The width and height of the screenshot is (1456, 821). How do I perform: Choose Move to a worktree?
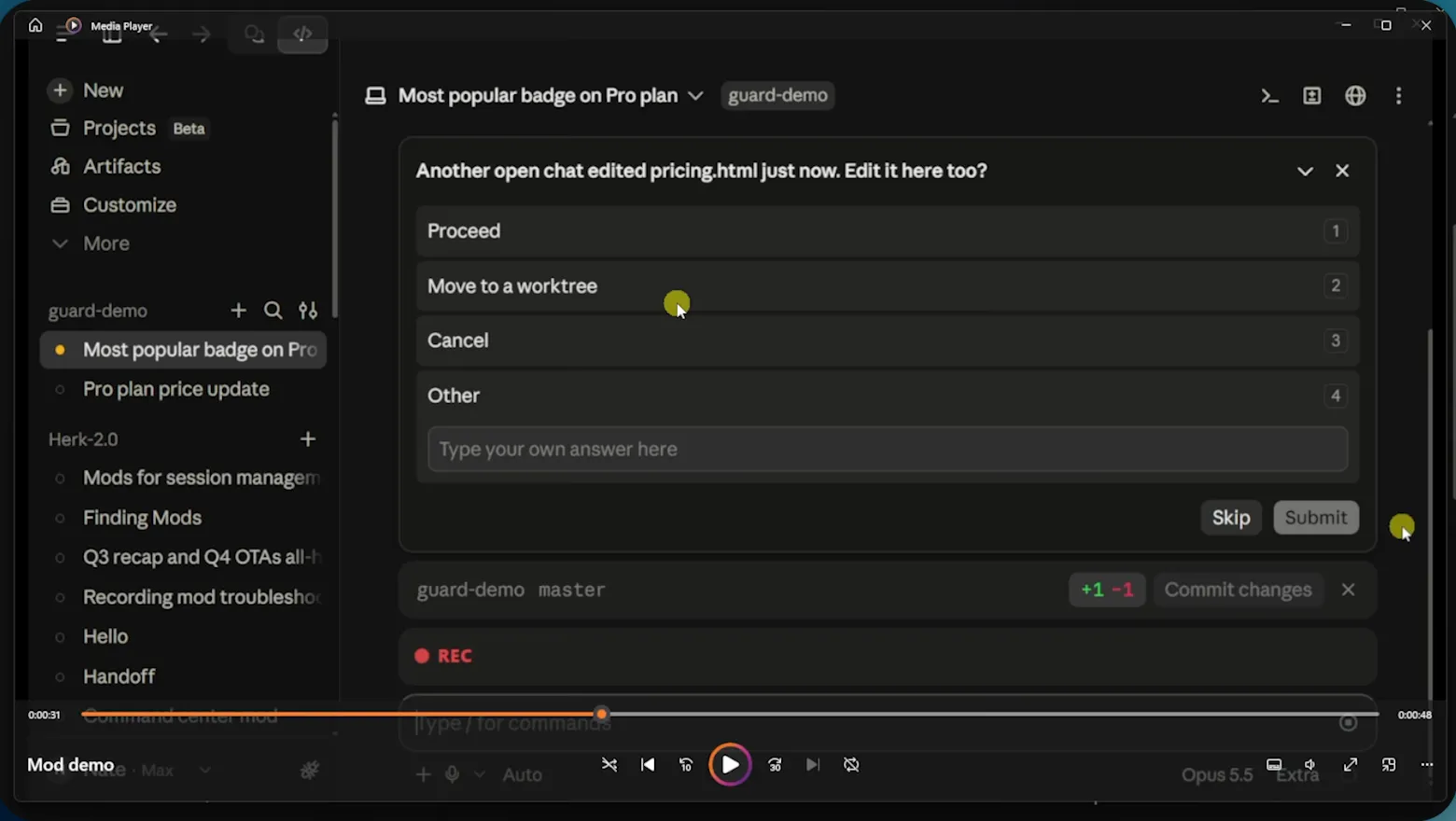tap(888, 285)
